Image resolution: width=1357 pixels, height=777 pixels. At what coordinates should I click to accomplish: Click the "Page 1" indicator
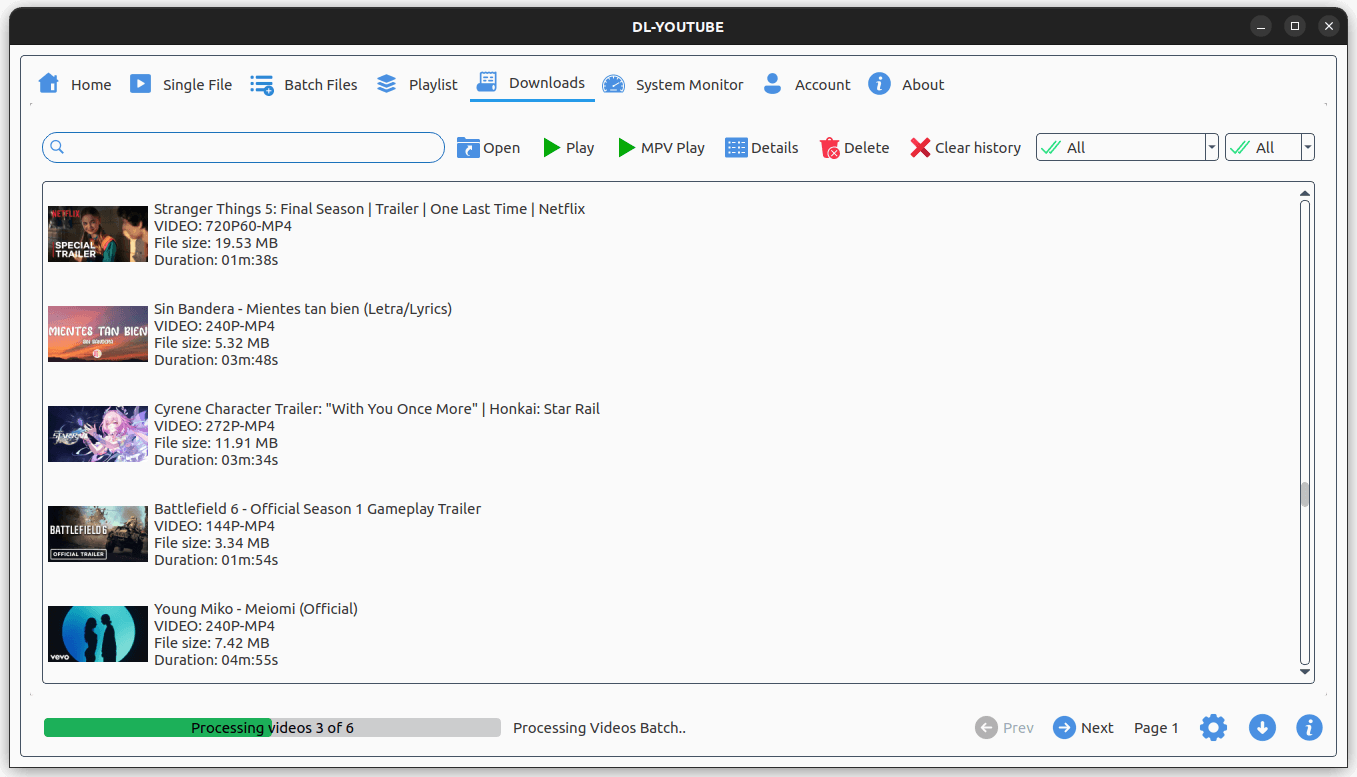(1156, 728)
